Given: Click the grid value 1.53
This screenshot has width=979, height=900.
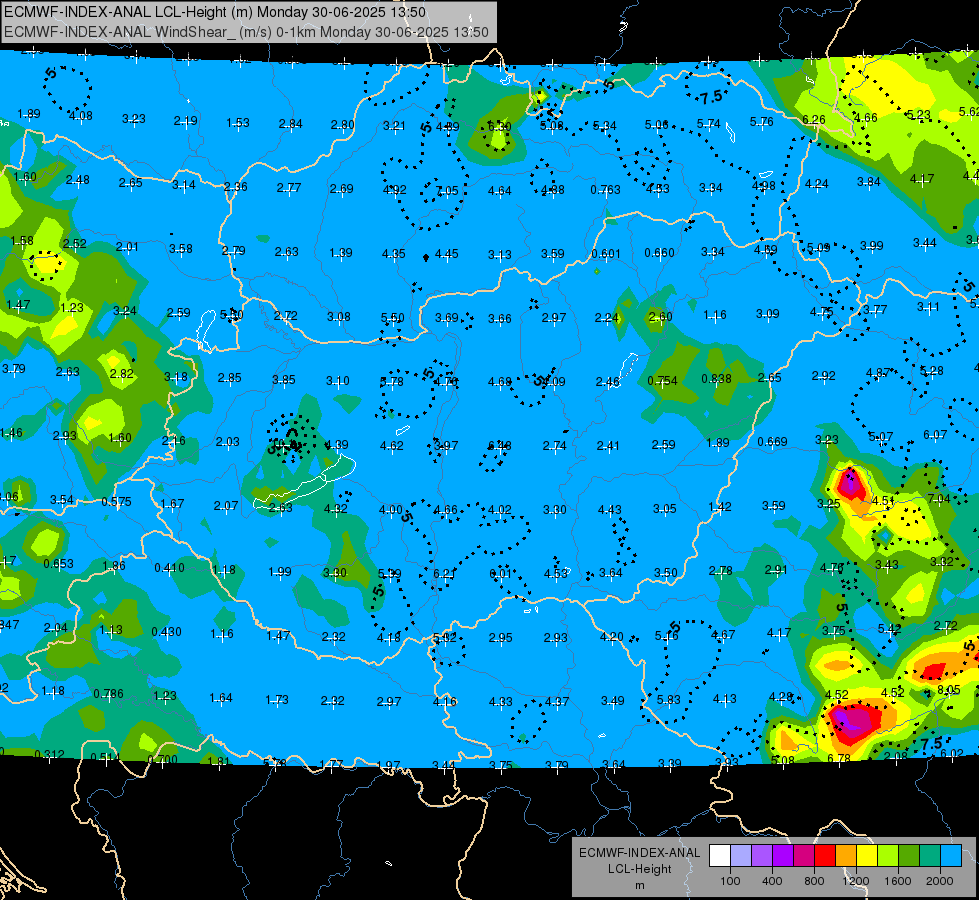Looking at the screenshot, I should point(238,122).
